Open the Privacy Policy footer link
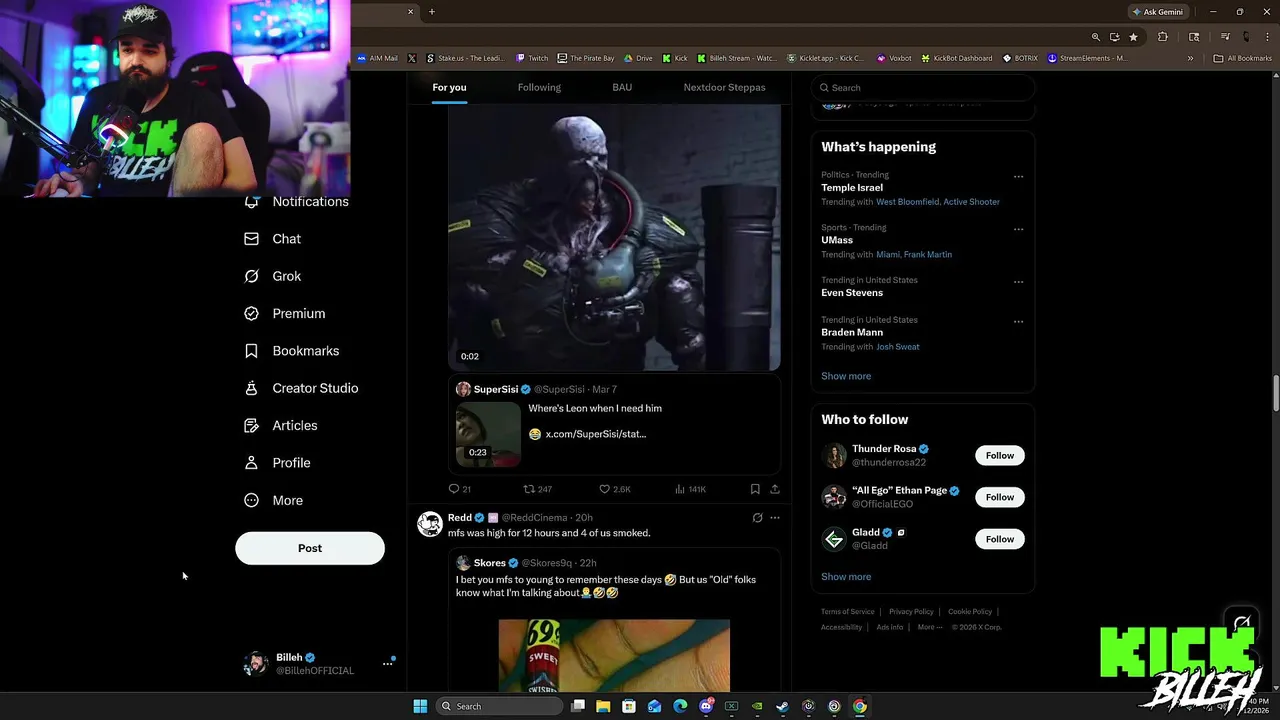Viewport: 1280px width, 720px height. click(911, 612)
